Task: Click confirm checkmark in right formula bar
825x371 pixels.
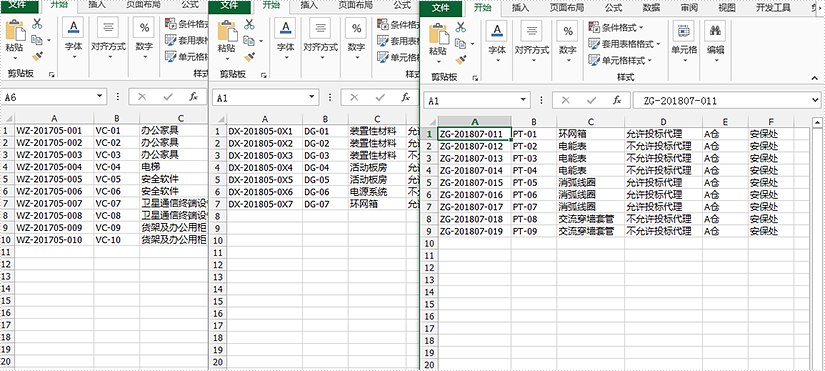Action: click(x=591, y=100)
